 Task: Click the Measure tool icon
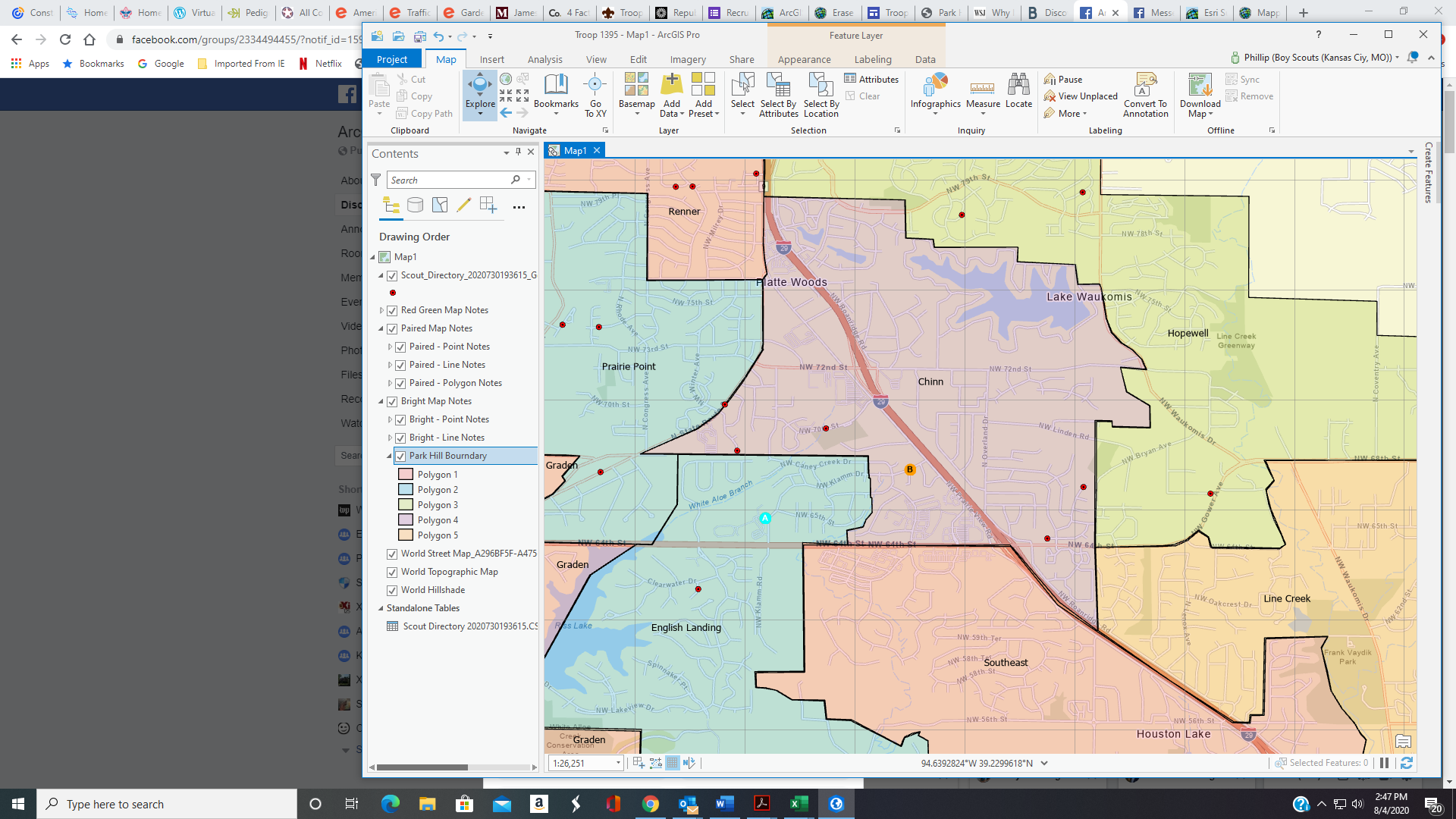tap(983, 89)
